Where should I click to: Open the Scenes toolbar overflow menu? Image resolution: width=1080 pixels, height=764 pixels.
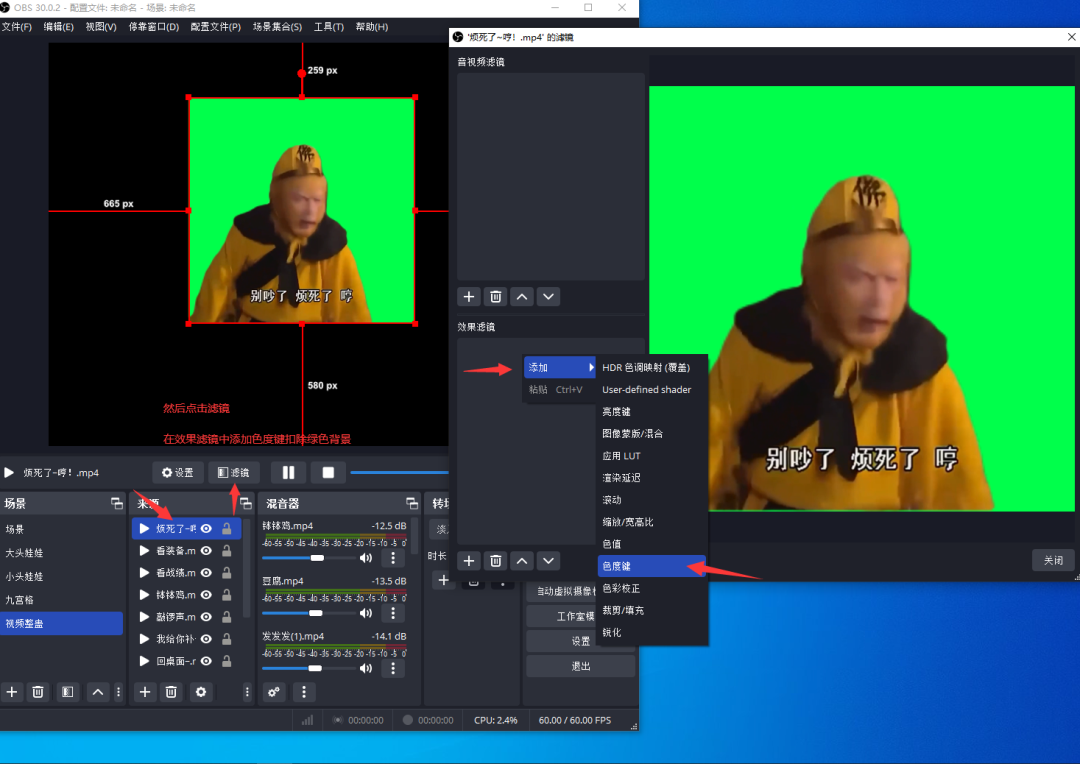(118, 692)
